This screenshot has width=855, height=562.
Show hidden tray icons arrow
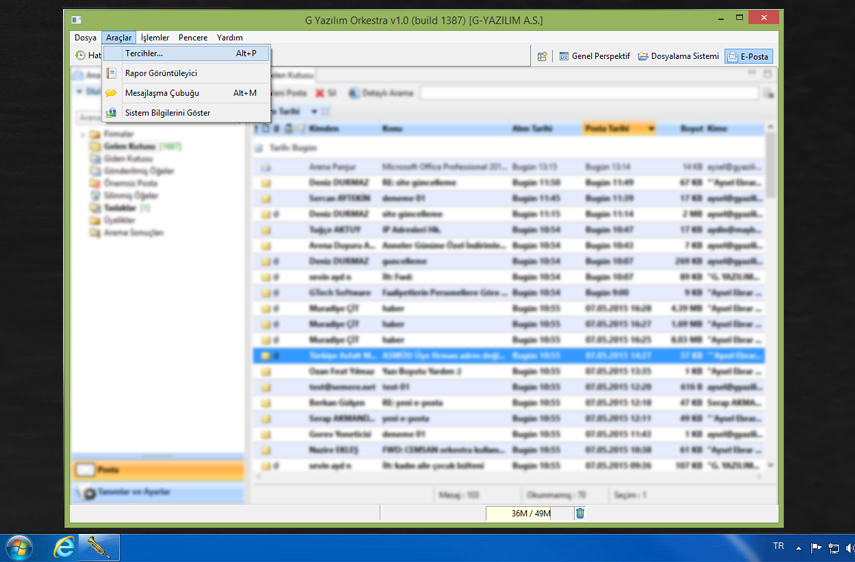[798, 548]
